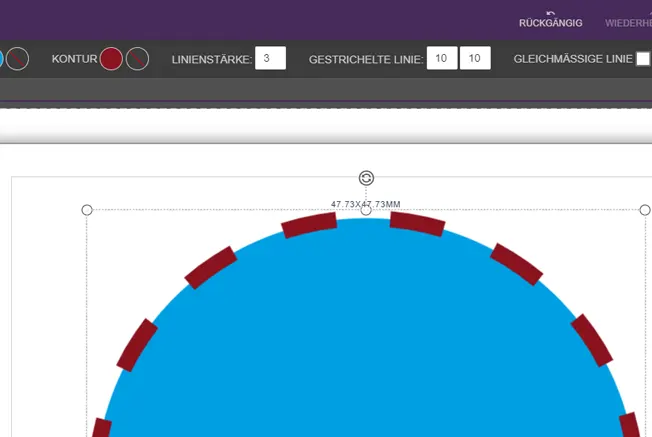This screenshot has height=437, width=652.
Task: Choose the no-fill crossed circle icon
Action: pyautogui.click(x=18, y=59)
